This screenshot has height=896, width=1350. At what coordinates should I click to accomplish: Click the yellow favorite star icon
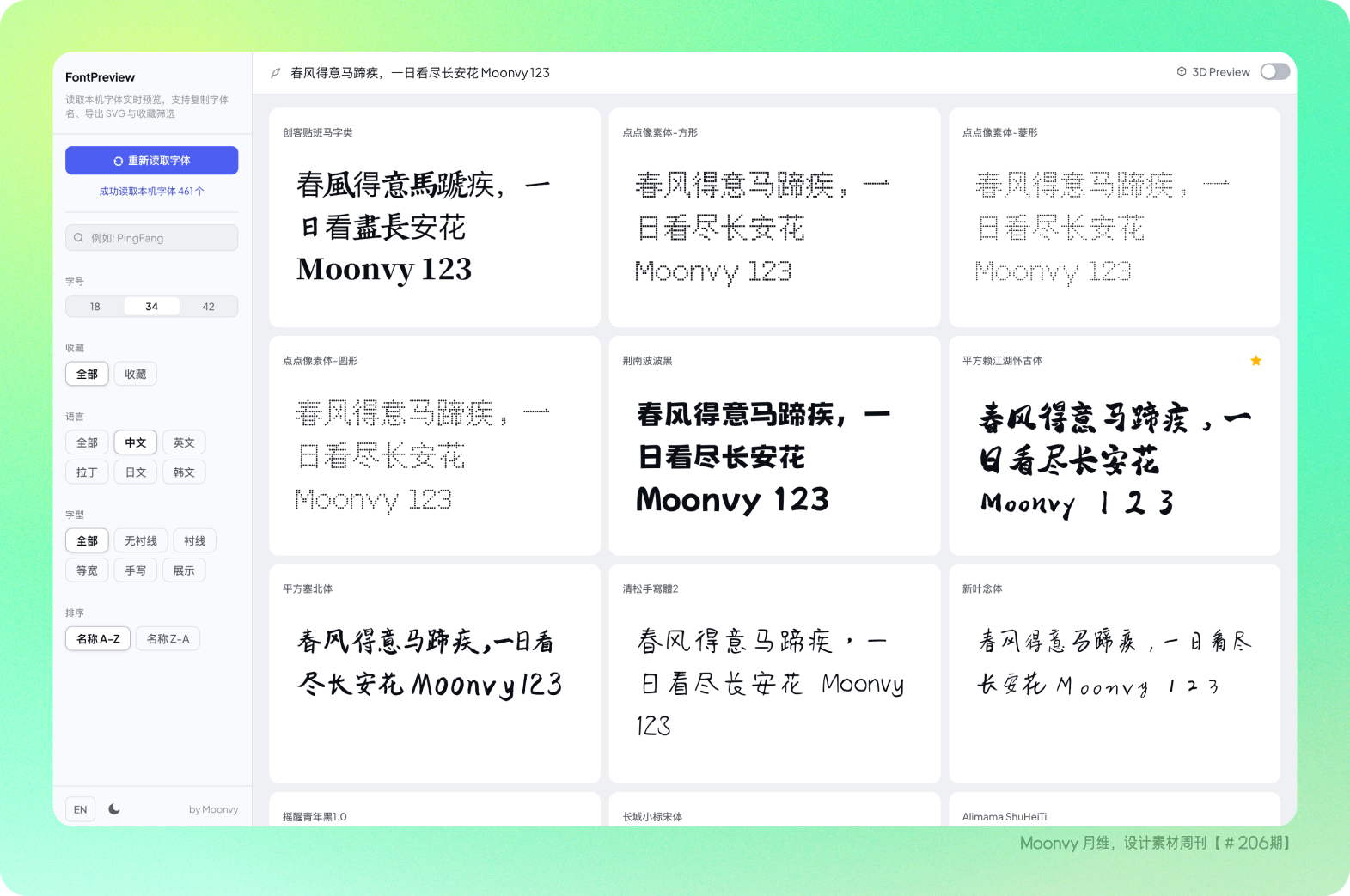click(1255, 361)
